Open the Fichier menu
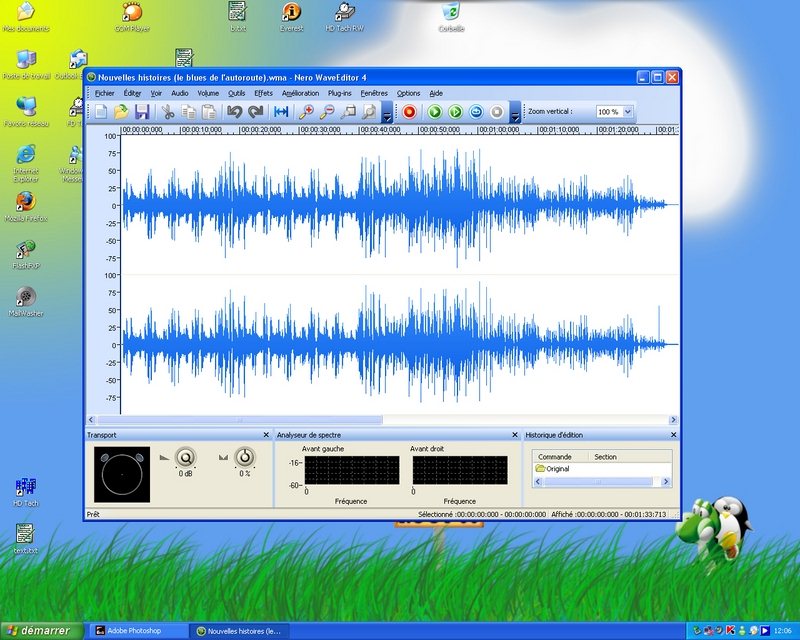This screenshot has height=640, width=800. click(x=105, y=93)
